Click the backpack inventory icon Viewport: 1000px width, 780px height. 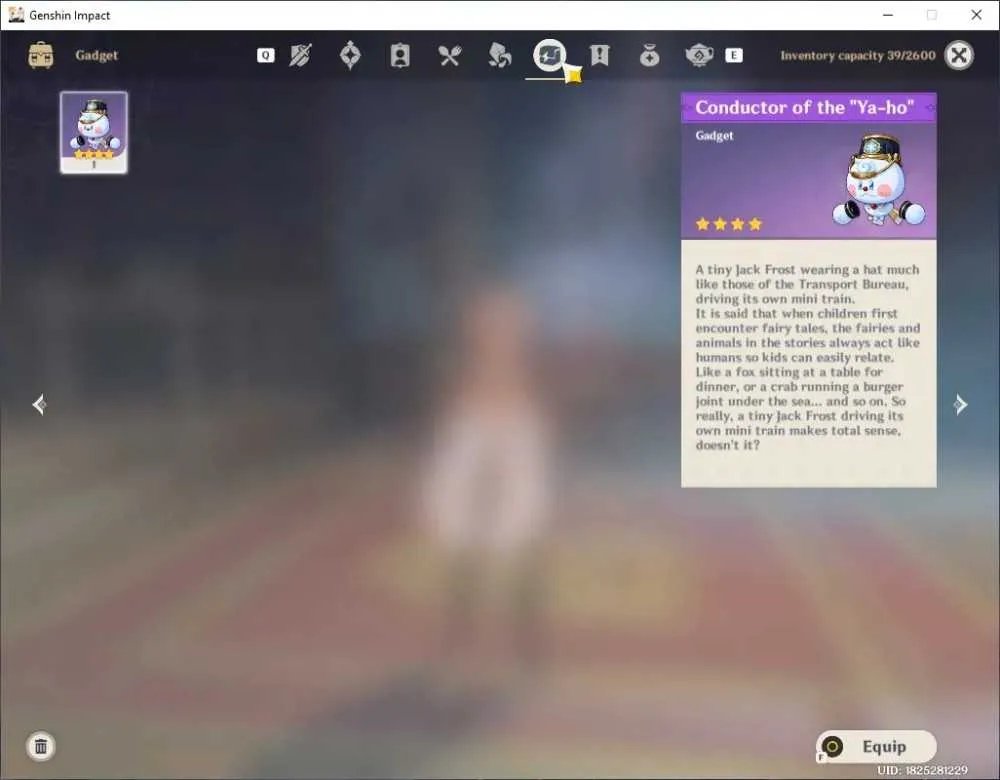(x=41, y=55)
